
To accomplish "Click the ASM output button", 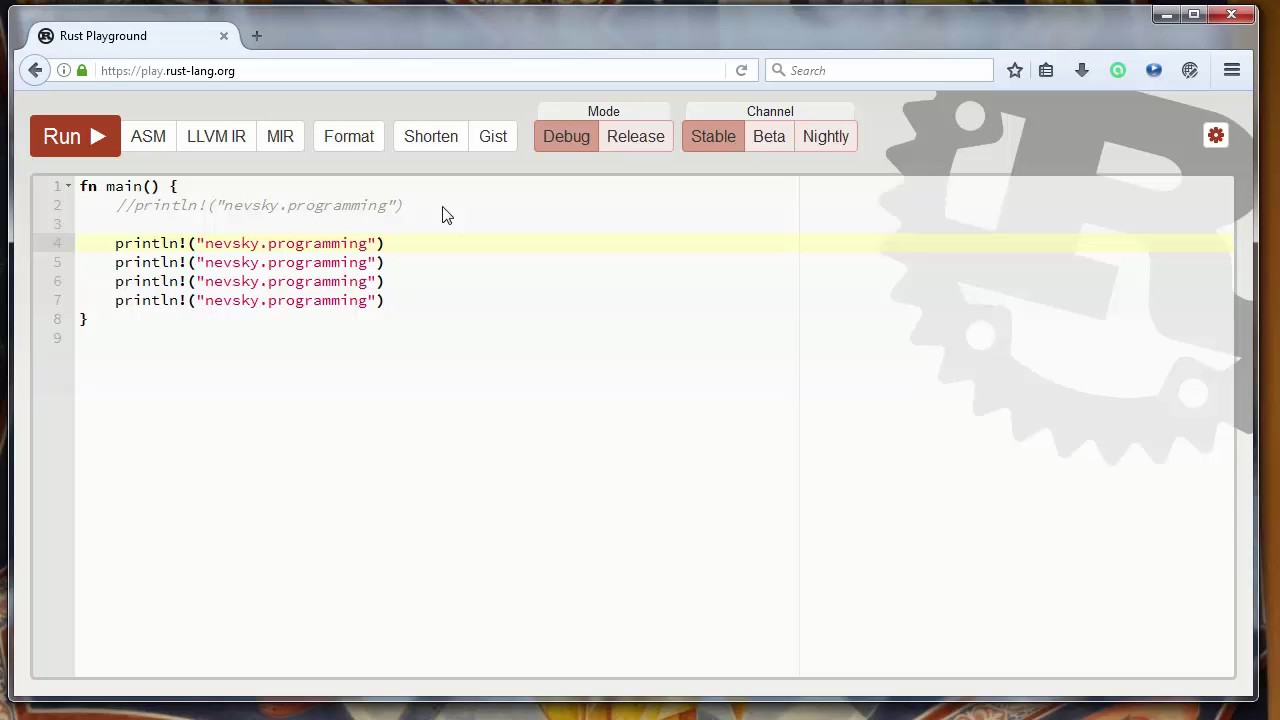I will pyautogui.click(x=148, y=136).
